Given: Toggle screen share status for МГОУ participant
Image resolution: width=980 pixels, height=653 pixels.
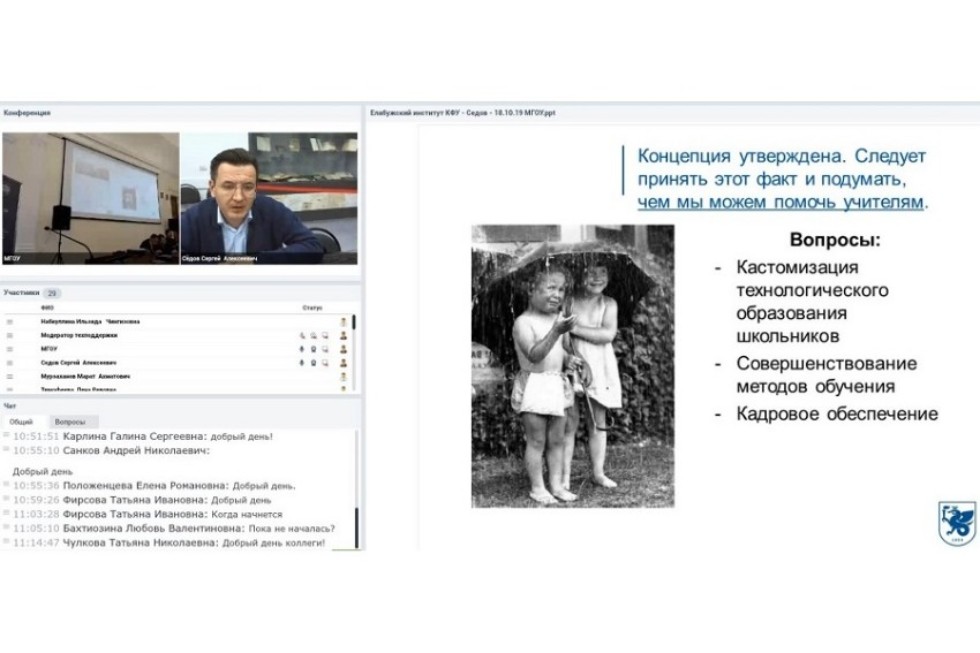Looking at the screenshot, I should tap(323, 349).
